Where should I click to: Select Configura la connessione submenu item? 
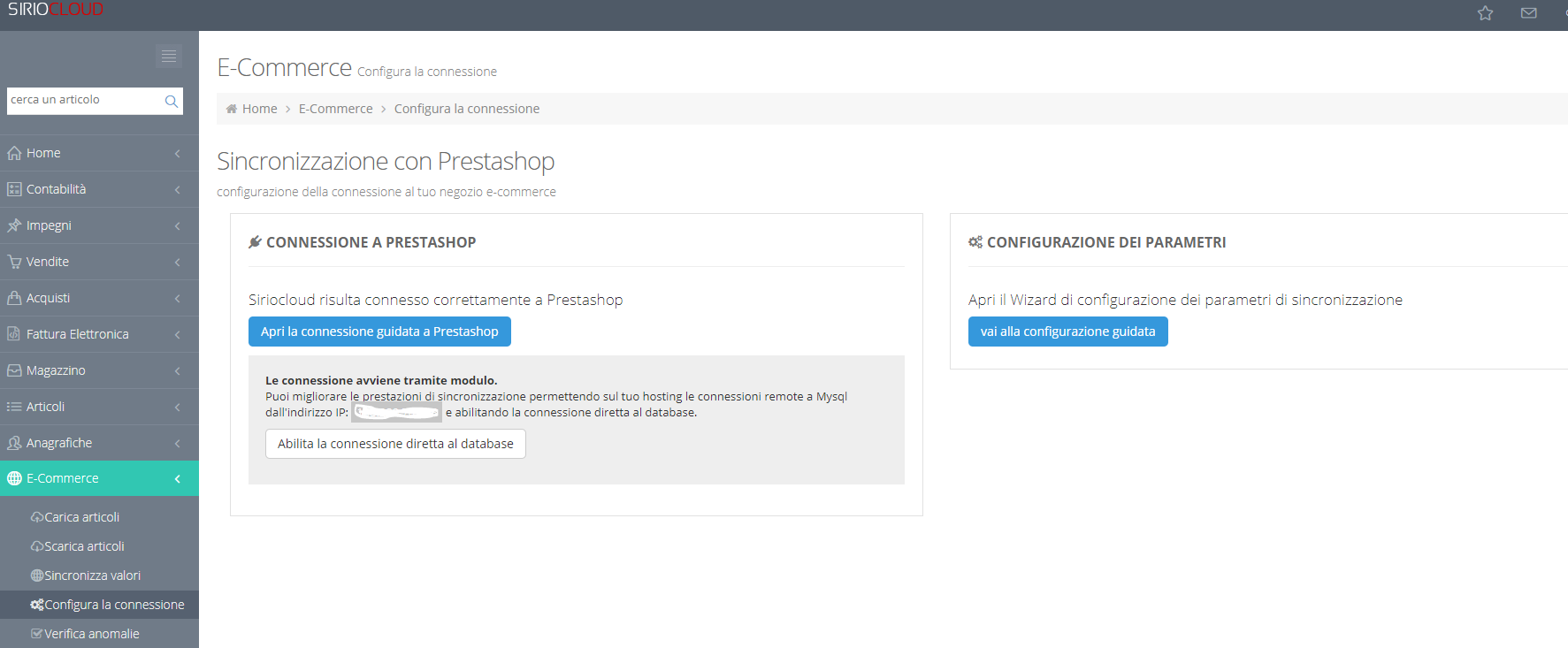tap(99, 605)
